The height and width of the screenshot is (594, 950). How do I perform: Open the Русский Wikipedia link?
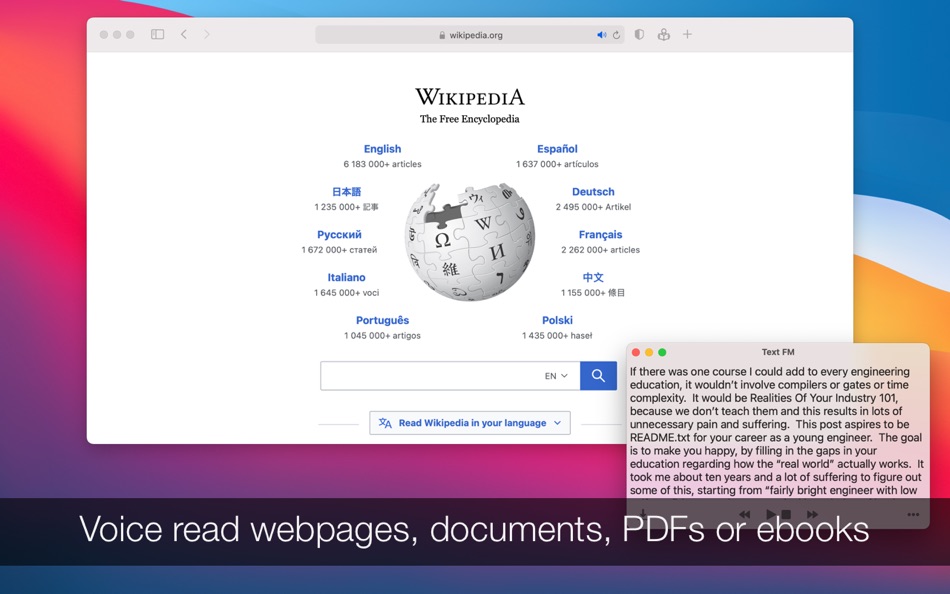click(x=339, y=235)
